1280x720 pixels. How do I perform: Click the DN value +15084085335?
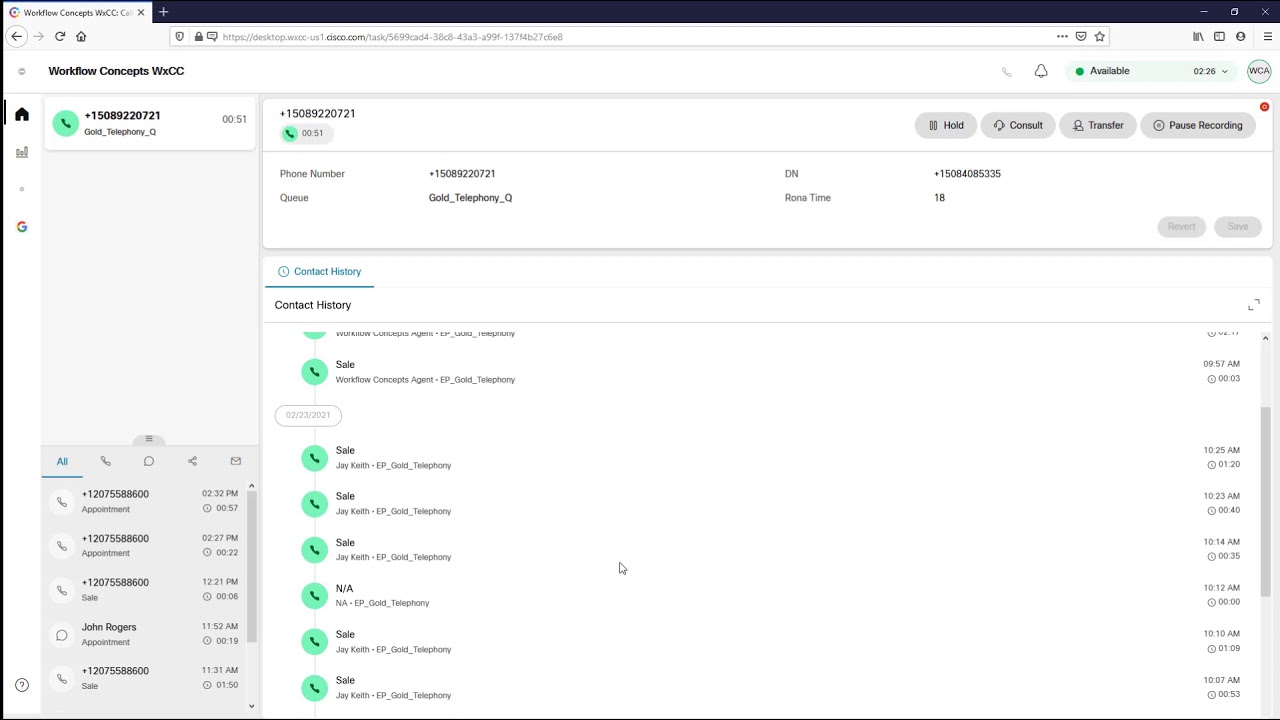(967, 174)
